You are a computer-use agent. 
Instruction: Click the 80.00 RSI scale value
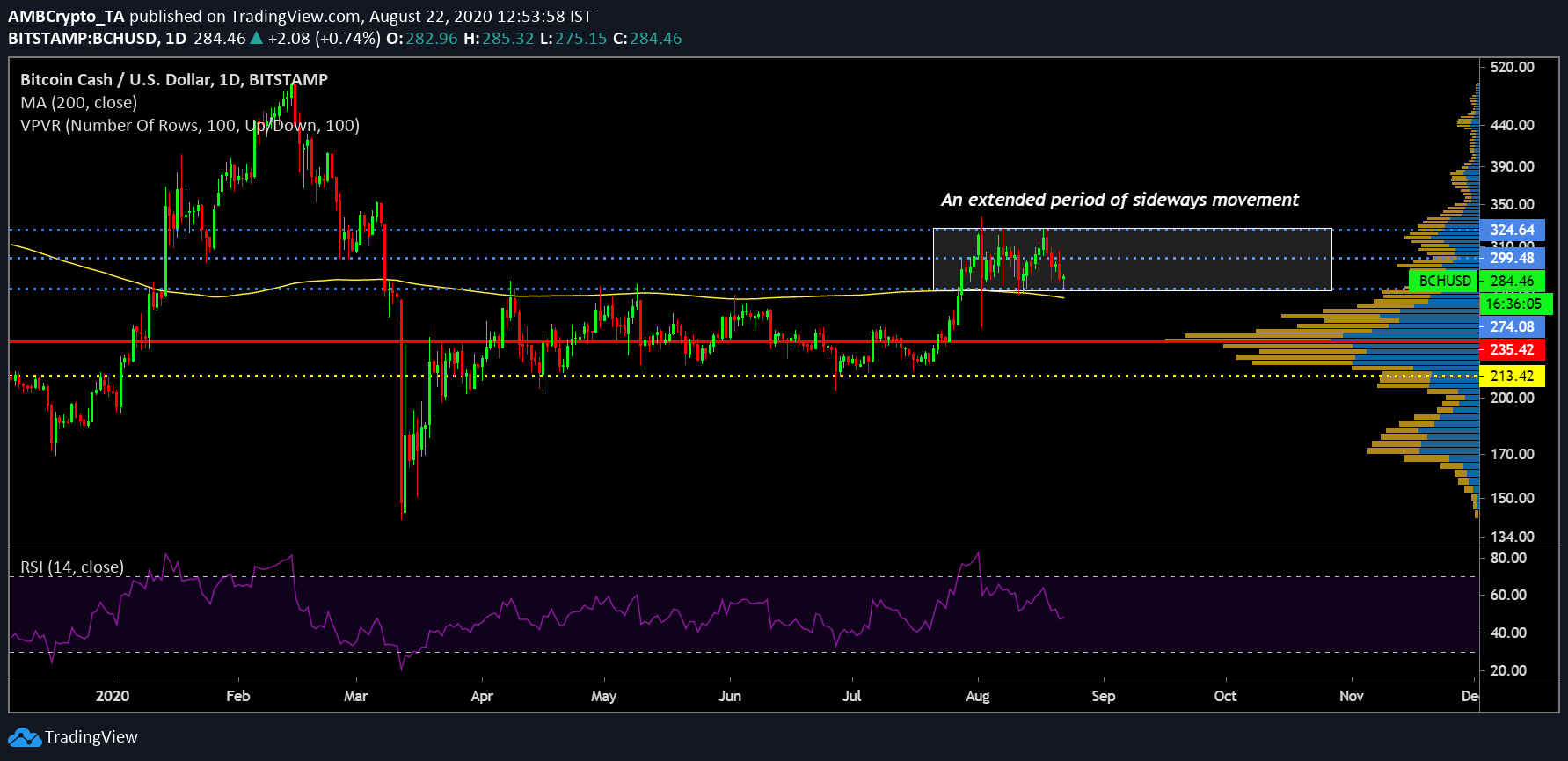(1509, 558)
